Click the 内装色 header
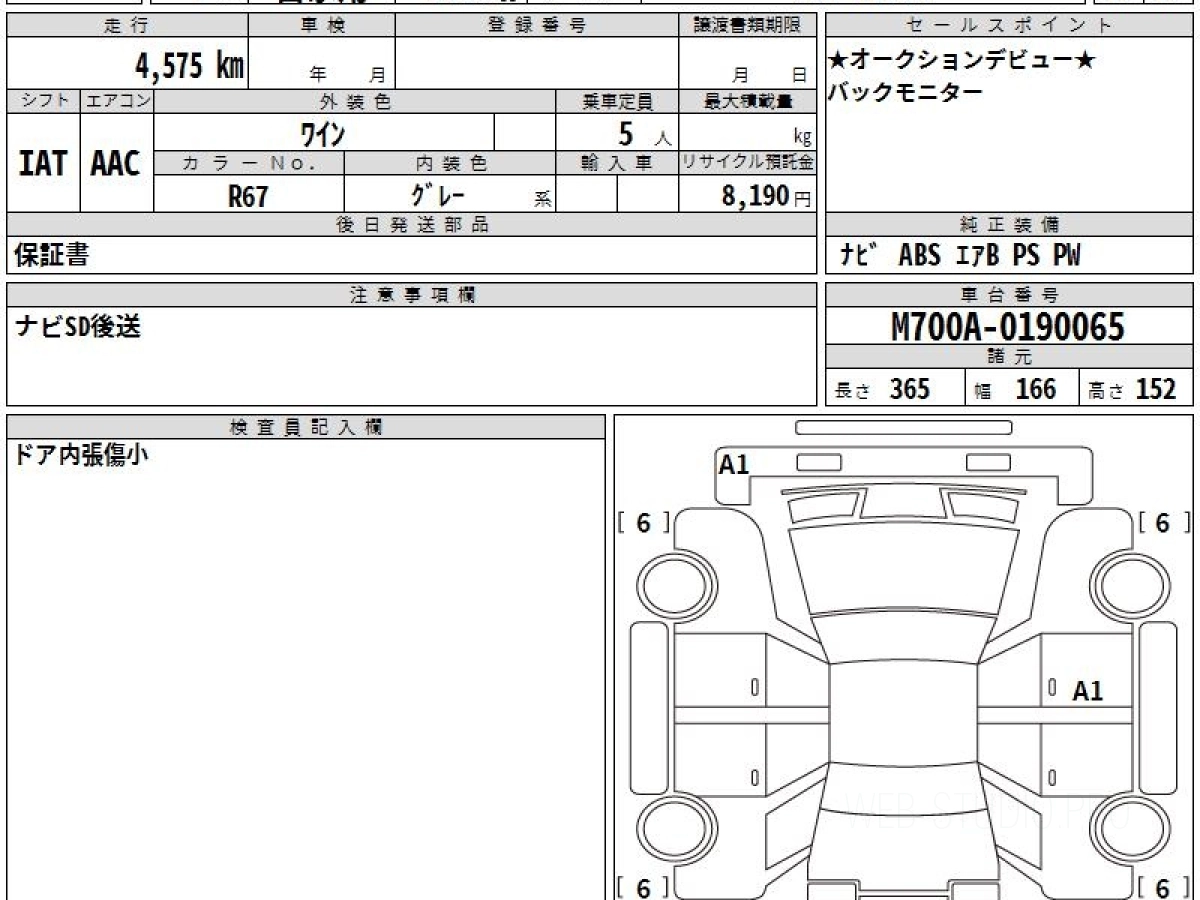The width and height of the screenshot is (1200, 900). pyautogui.click(x=450, y=163)
